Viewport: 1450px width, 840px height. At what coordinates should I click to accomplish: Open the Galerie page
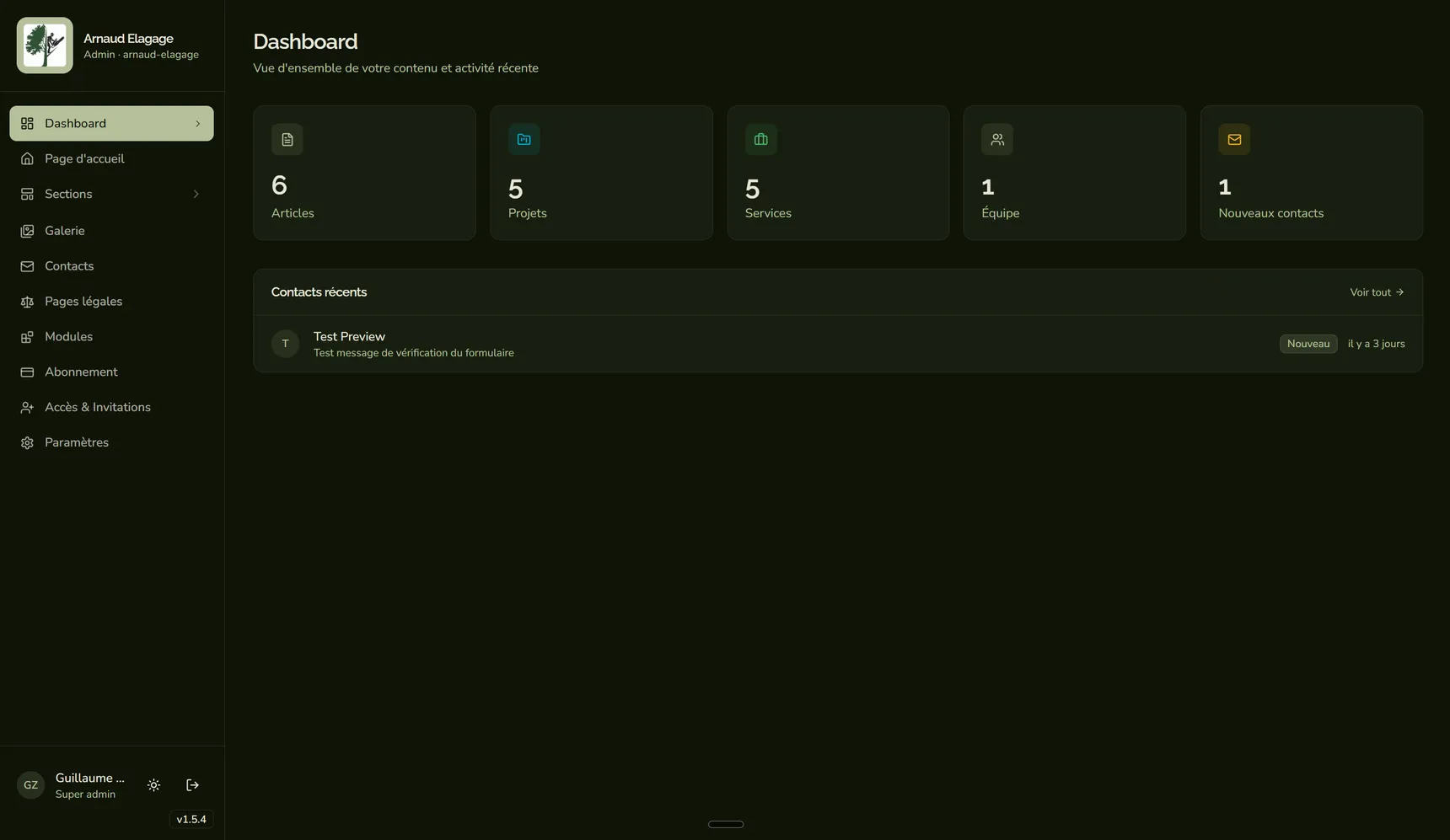[111, 231]
